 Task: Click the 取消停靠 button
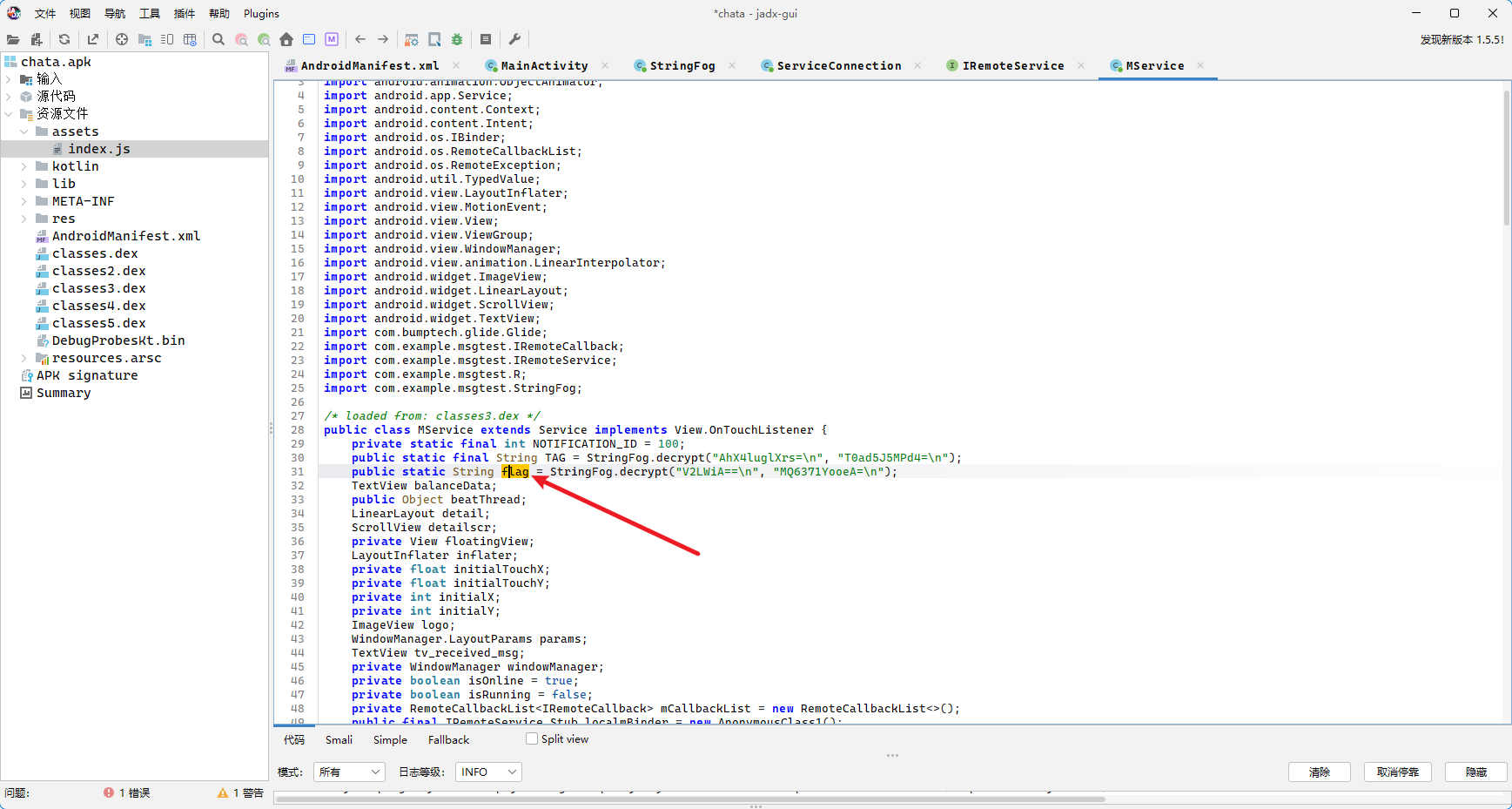click(x=1397, y=772)
